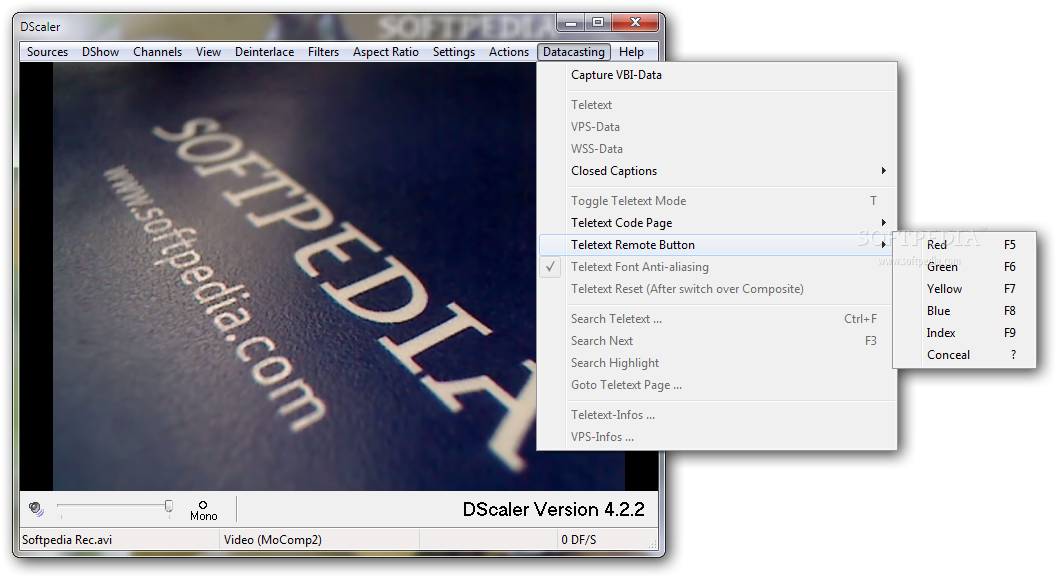Open the View menu
Image resolution: width=1057 pixels, height=578 pixels.
[x=208, y=52]
